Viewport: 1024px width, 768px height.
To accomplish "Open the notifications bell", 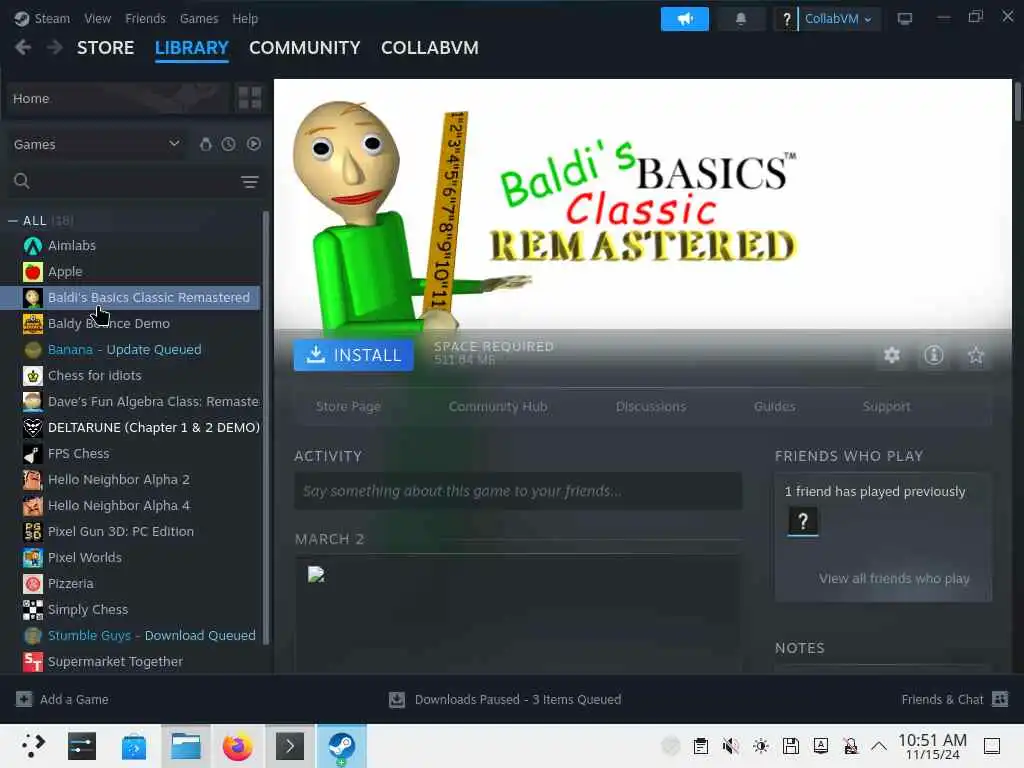I will pyautogui.click(x=741, y=19).
